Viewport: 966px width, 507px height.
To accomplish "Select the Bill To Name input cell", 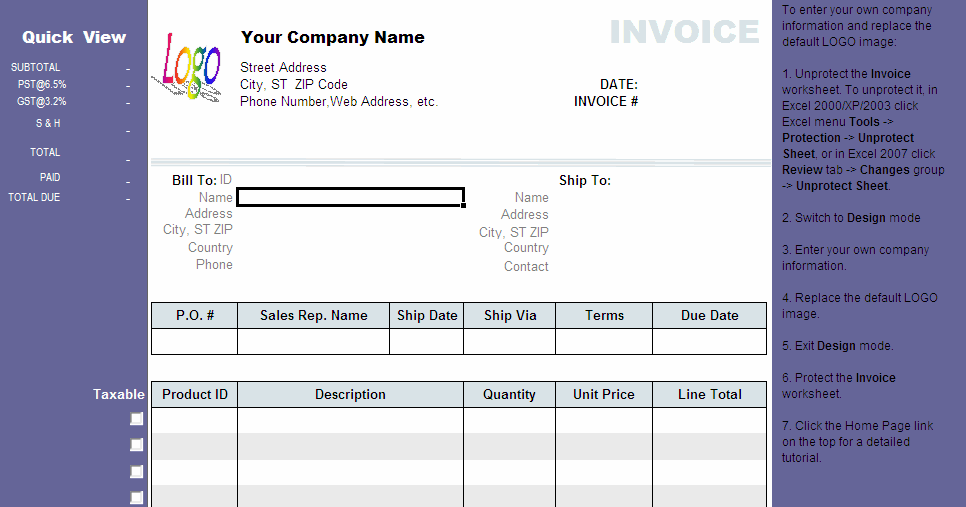I will pyautogui.click(x=351, y=197).
